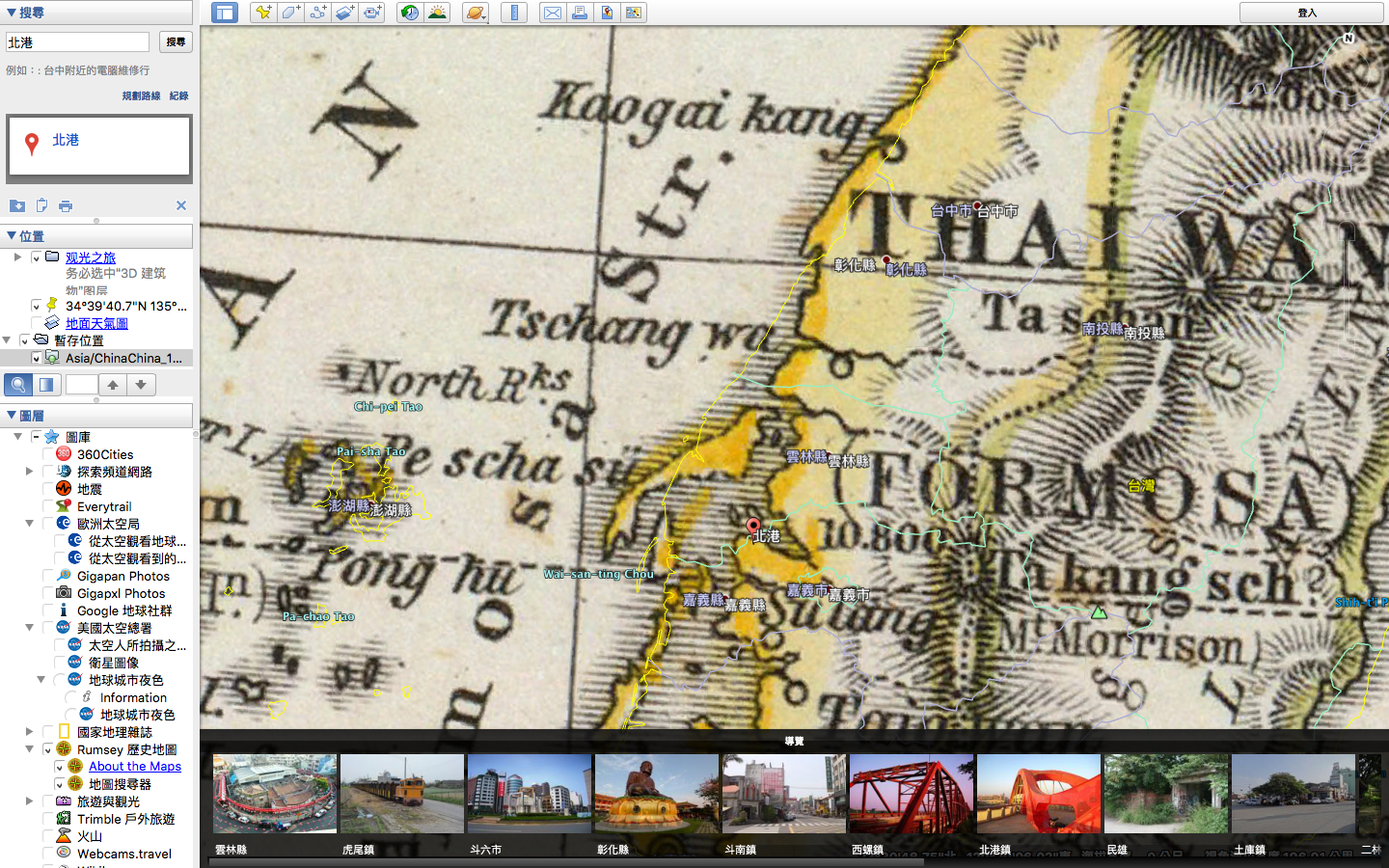1389x868 pixels.
Task: Enable the 地震 layer checkbox
Action: [47, 489]
